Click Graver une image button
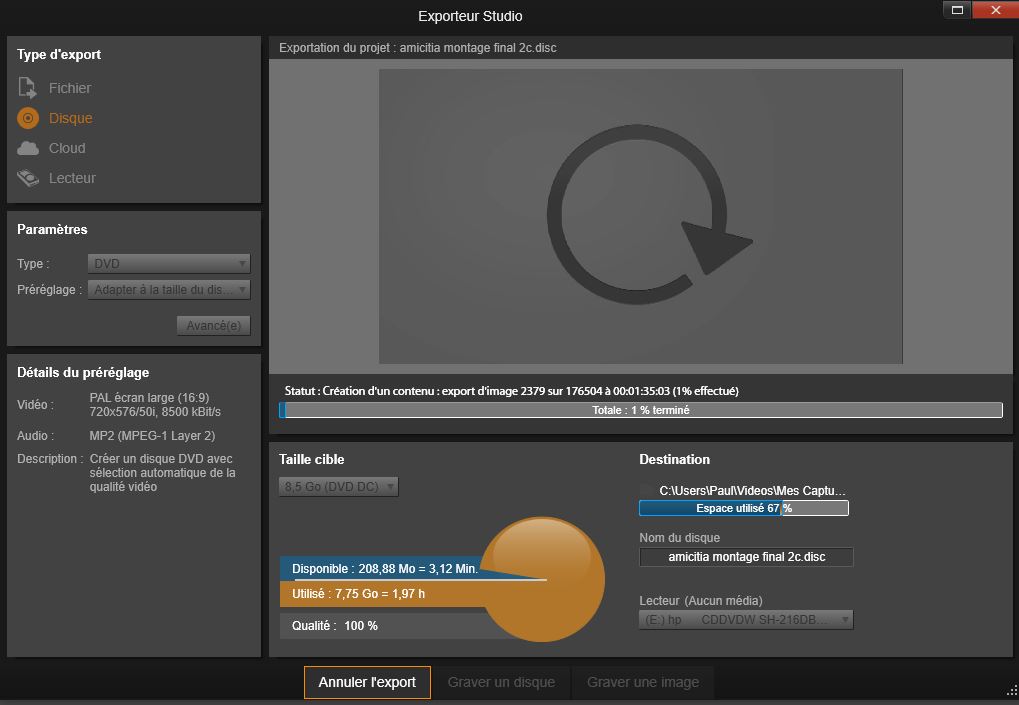Viewport: 1019px width, 705px height. (643, 682)
